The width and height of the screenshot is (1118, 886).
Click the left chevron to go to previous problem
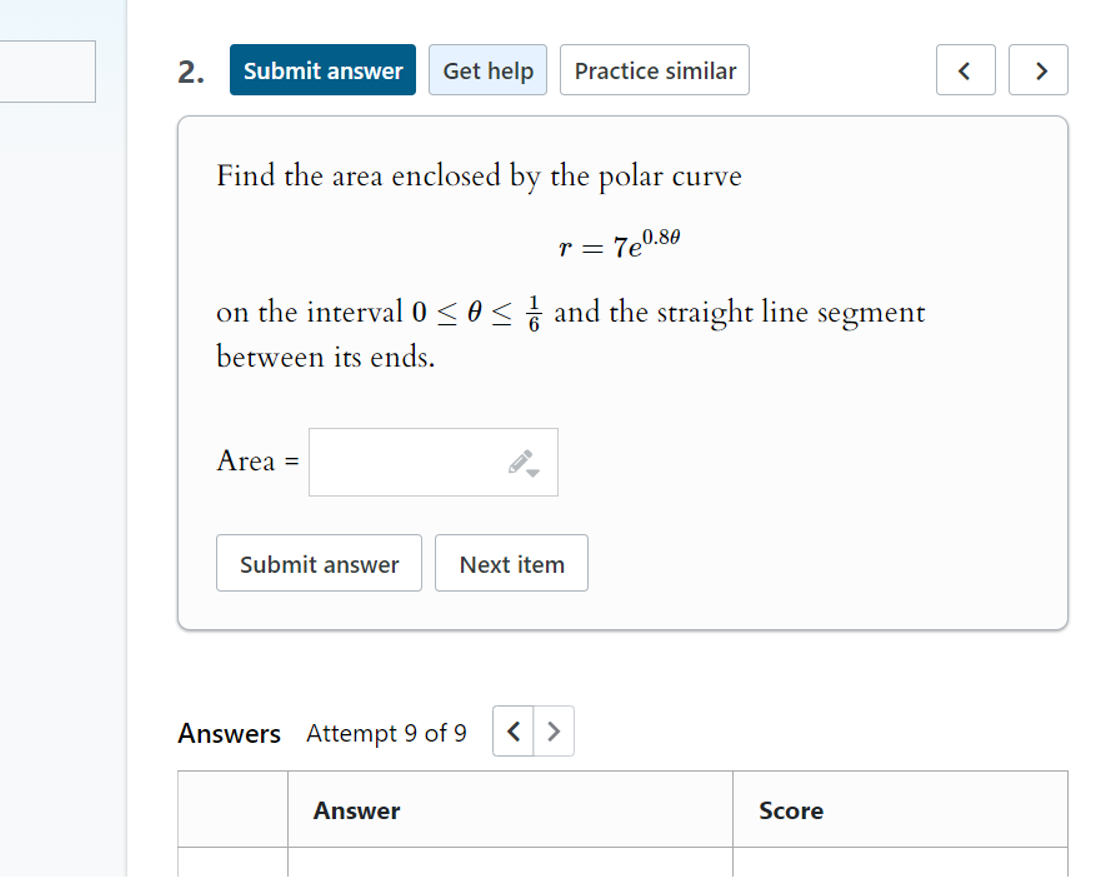coord(964,70)
